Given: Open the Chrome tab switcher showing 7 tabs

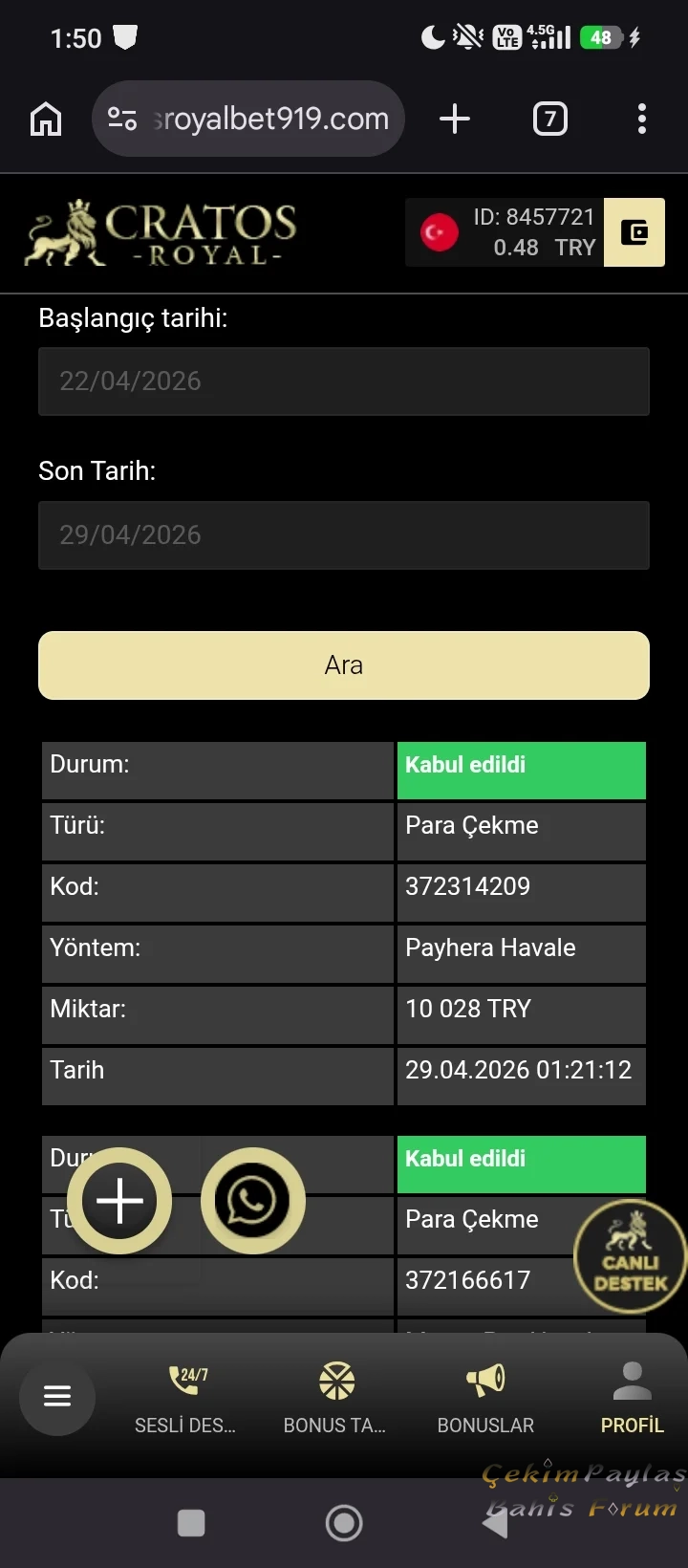Looking at the screenshot, I should pyautogui.click(x=549, y=119).
